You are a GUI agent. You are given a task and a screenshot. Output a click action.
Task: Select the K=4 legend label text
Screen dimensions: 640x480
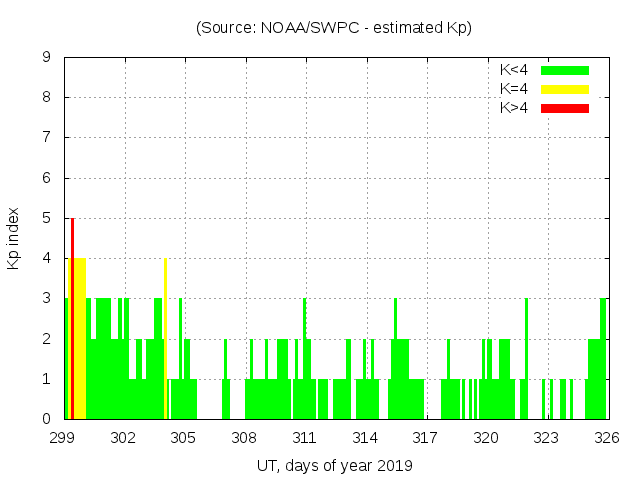tap(514, 89)
